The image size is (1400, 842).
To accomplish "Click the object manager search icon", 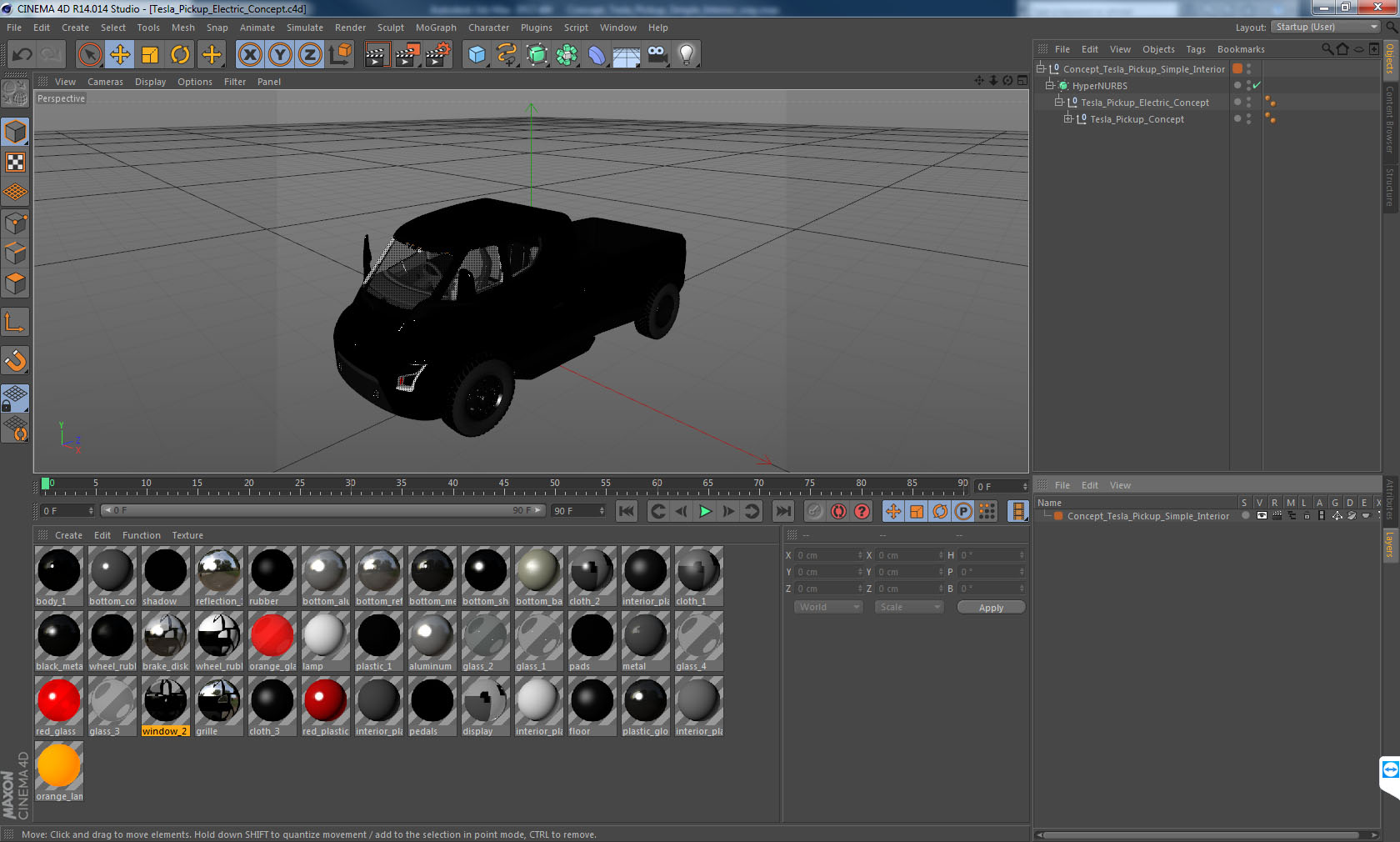I will tap(1327, 49).
